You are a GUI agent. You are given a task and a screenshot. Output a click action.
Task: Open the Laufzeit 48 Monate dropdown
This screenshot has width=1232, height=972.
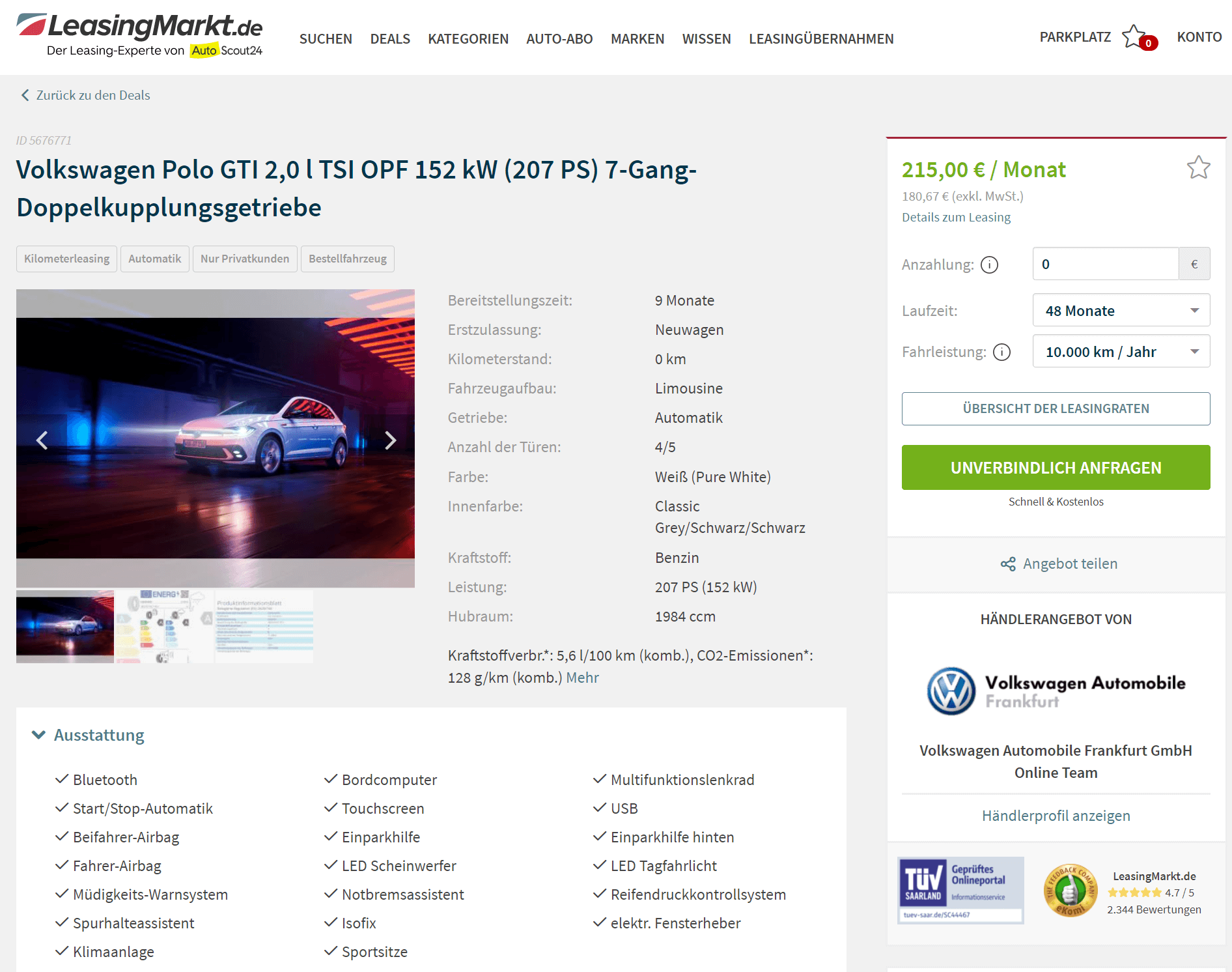pyautogui.click(x=1121, y=311)
